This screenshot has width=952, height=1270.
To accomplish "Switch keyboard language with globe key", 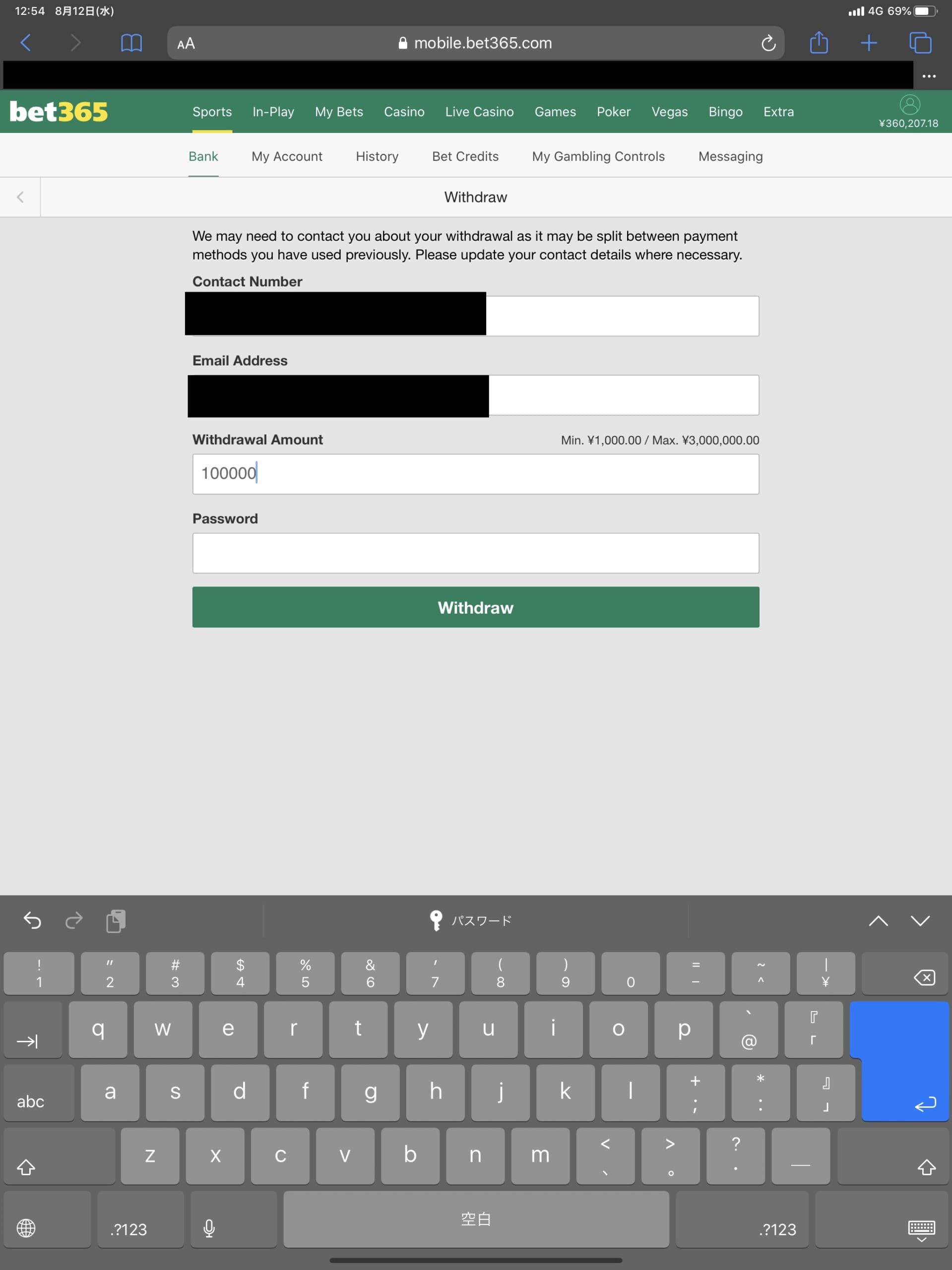I will coord(47,1219).
